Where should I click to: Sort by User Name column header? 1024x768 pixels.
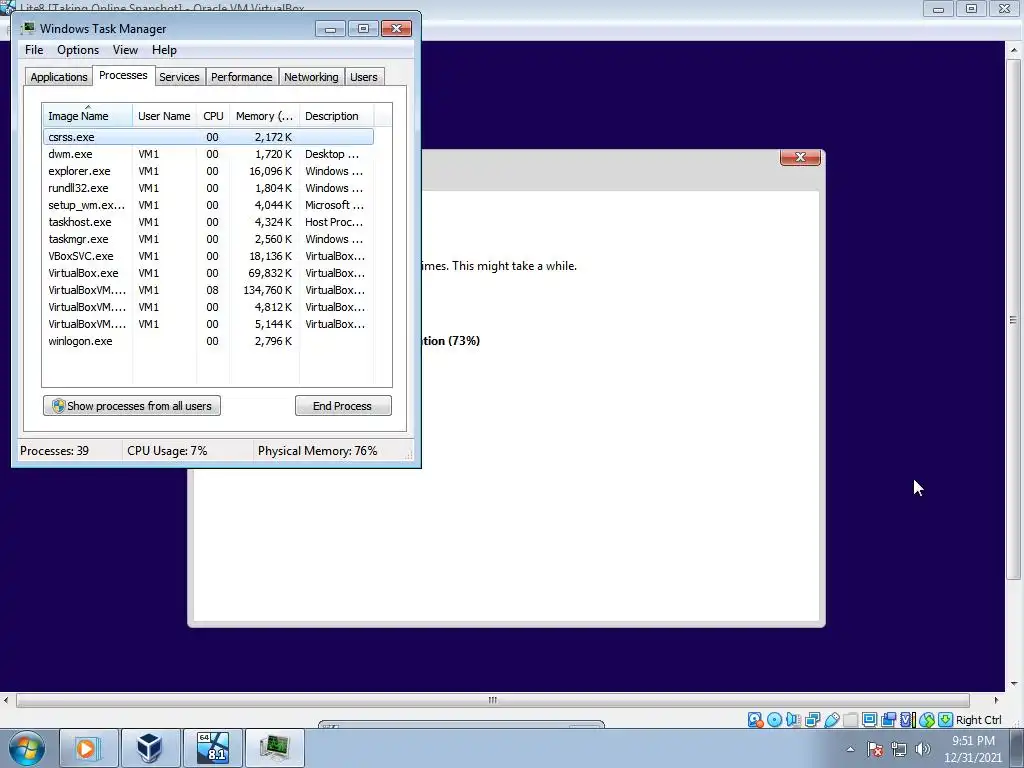pyautogui.click(x=164, y=116)
